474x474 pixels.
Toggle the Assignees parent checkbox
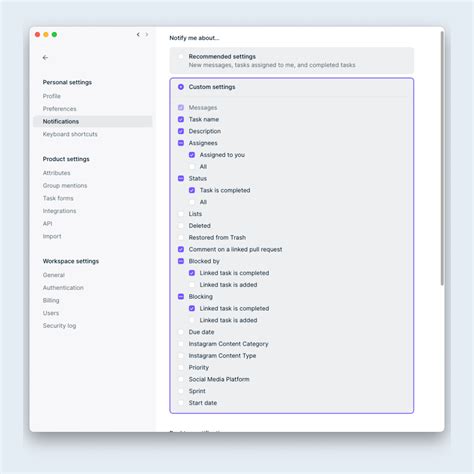click(181, 143)
